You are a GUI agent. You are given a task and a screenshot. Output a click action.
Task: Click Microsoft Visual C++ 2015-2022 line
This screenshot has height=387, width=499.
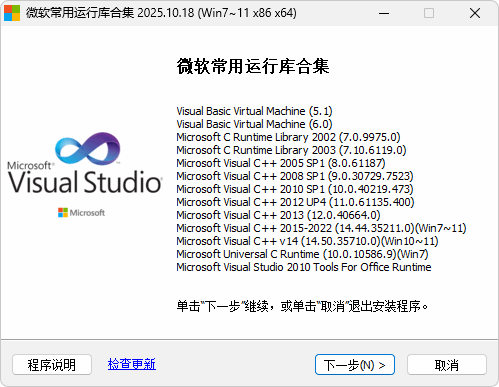[321, 228]
